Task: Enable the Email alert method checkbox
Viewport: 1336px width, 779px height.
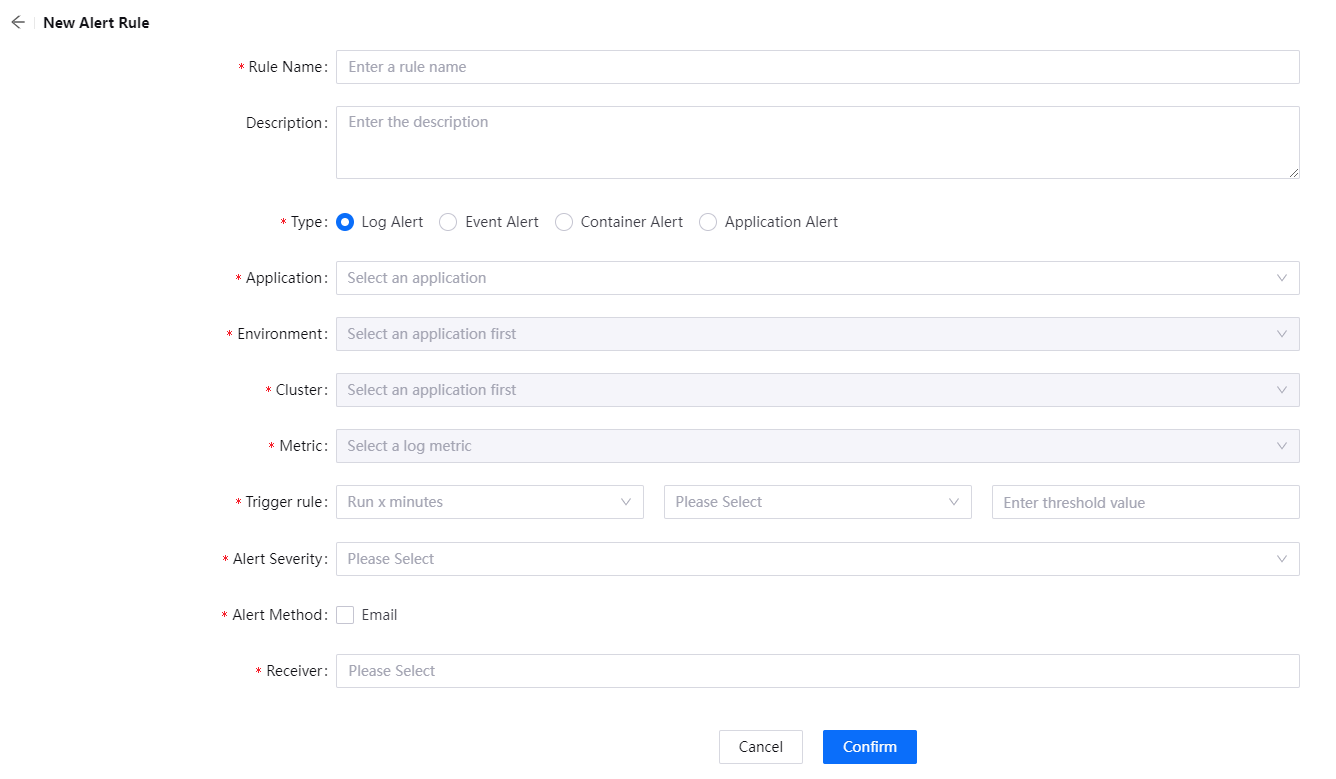Action: 345,615
